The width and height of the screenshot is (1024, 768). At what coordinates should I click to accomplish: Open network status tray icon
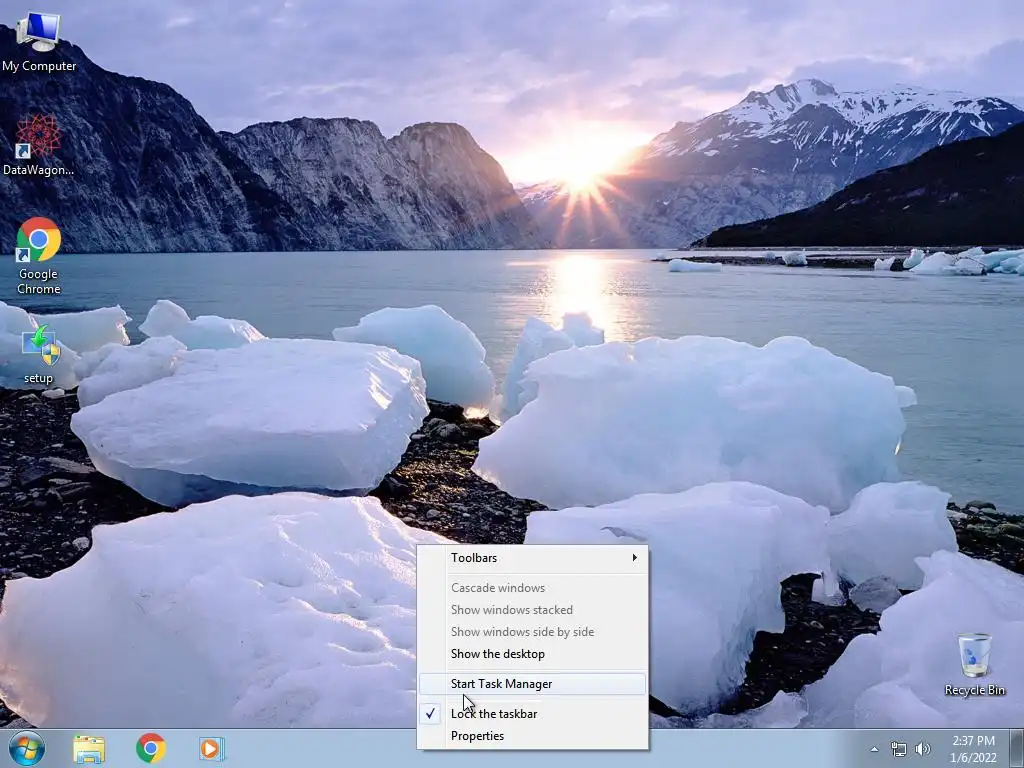[899, 750]
